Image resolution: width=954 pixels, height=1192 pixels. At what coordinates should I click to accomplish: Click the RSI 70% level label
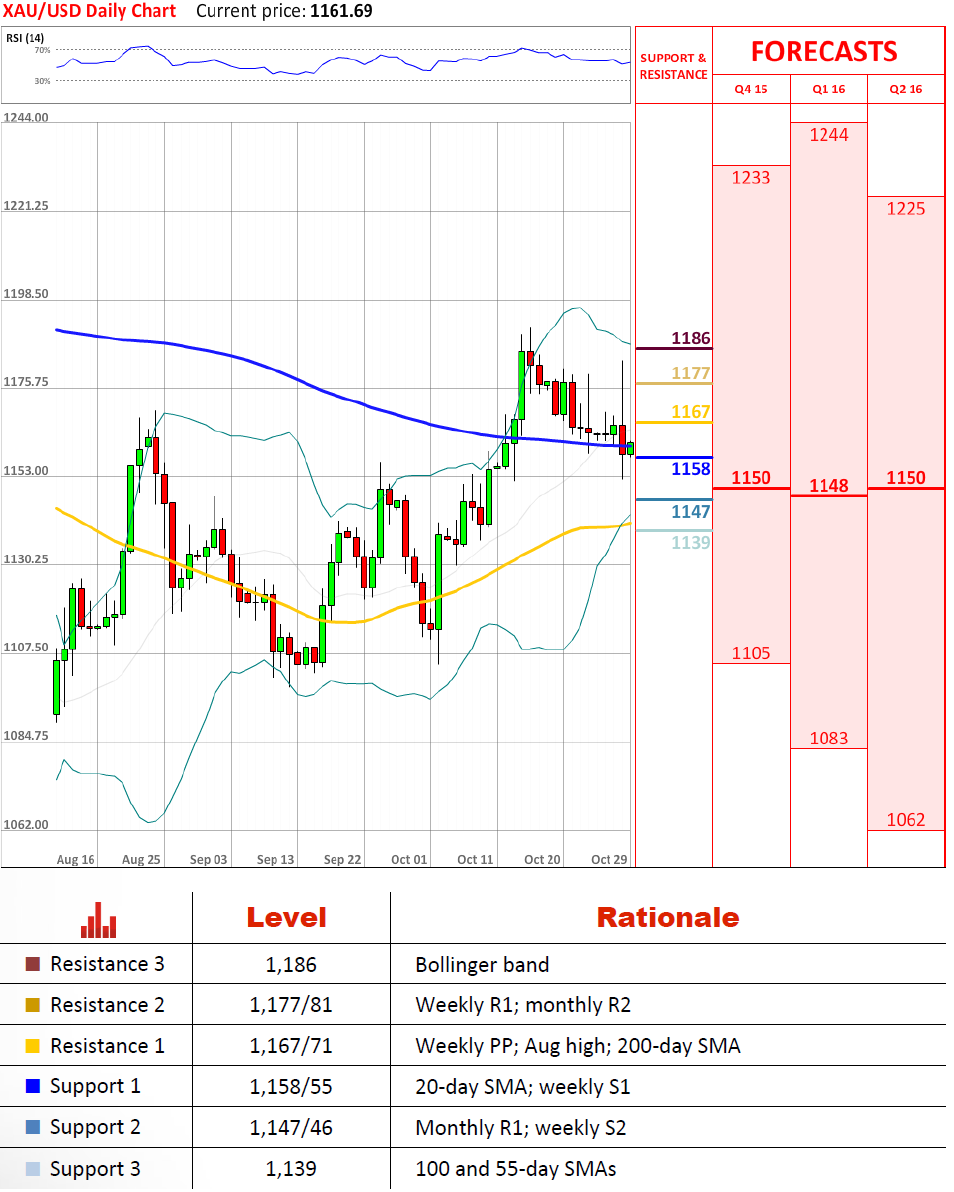pos(43,50)
